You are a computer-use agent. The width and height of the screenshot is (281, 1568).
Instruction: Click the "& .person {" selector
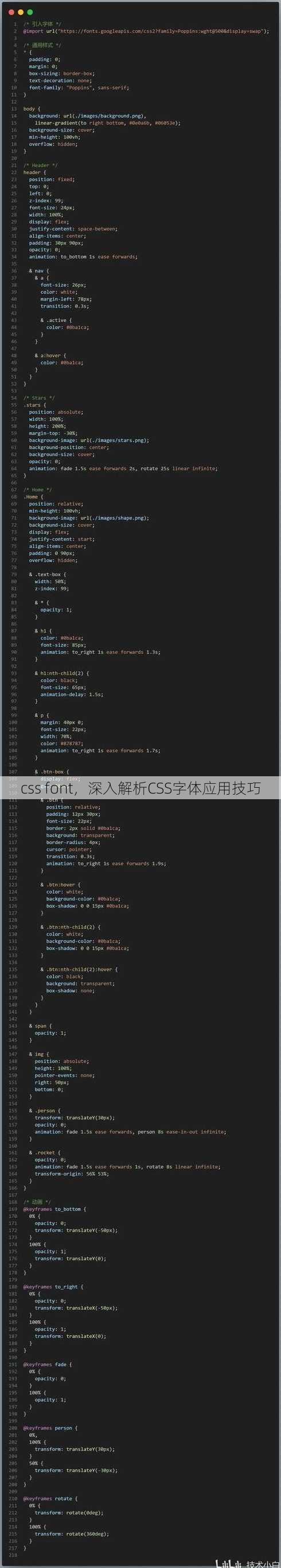[44, 1110]
